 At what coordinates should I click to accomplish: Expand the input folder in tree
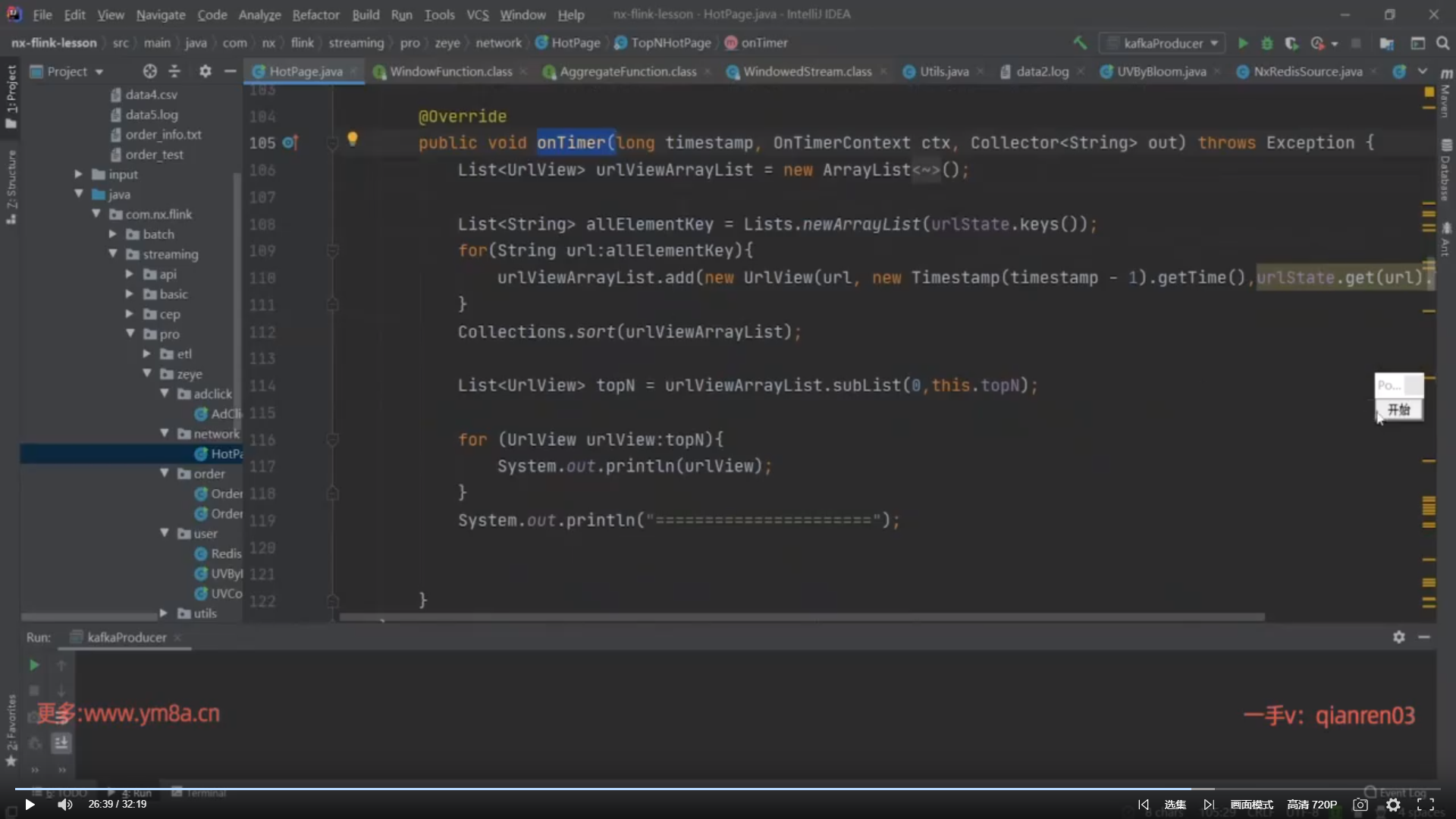[78, 174]
